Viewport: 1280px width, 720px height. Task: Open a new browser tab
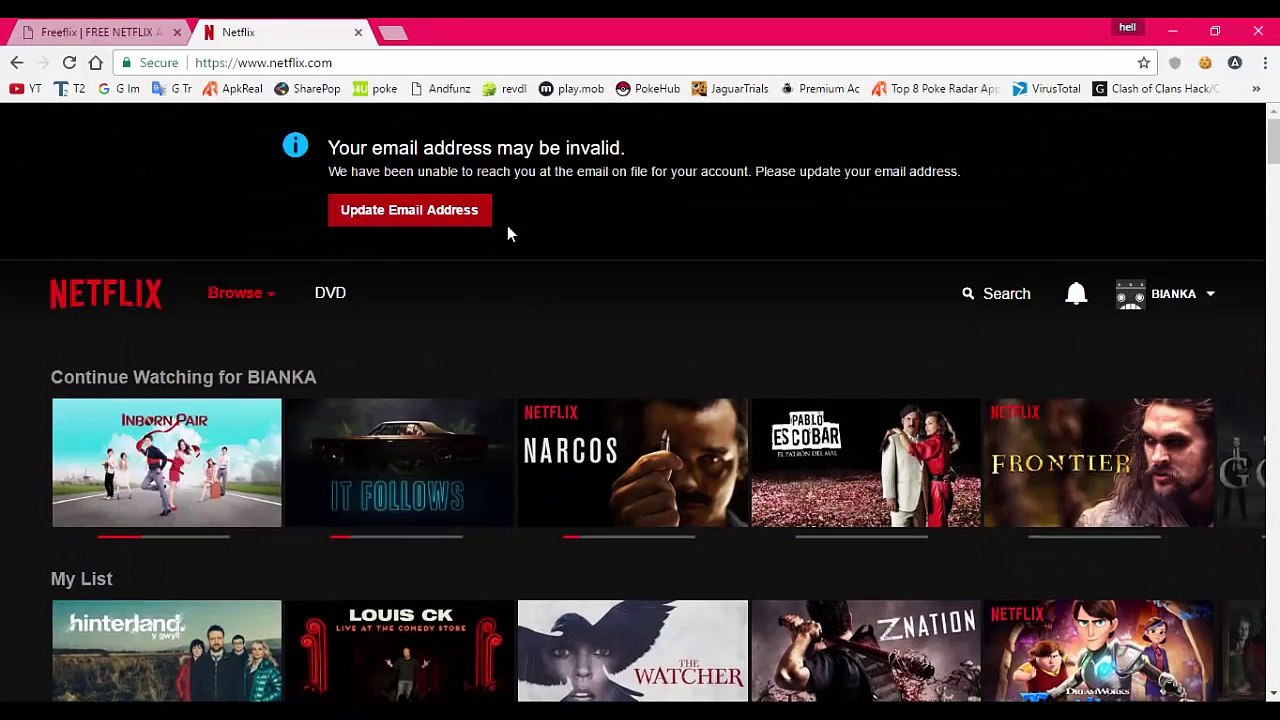click(393, 33)
